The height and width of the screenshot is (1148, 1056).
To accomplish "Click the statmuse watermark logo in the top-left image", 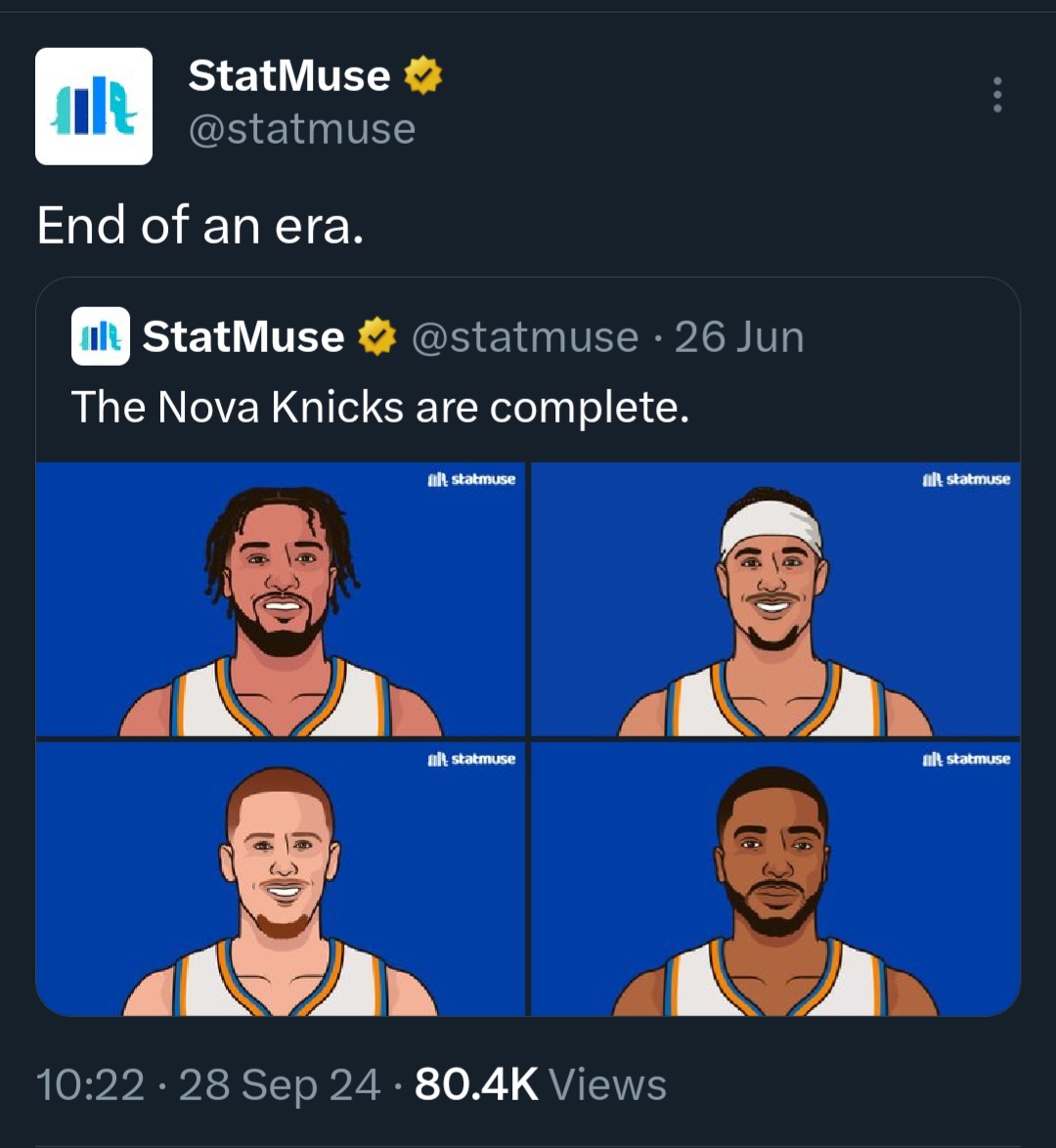I will 471,479.
